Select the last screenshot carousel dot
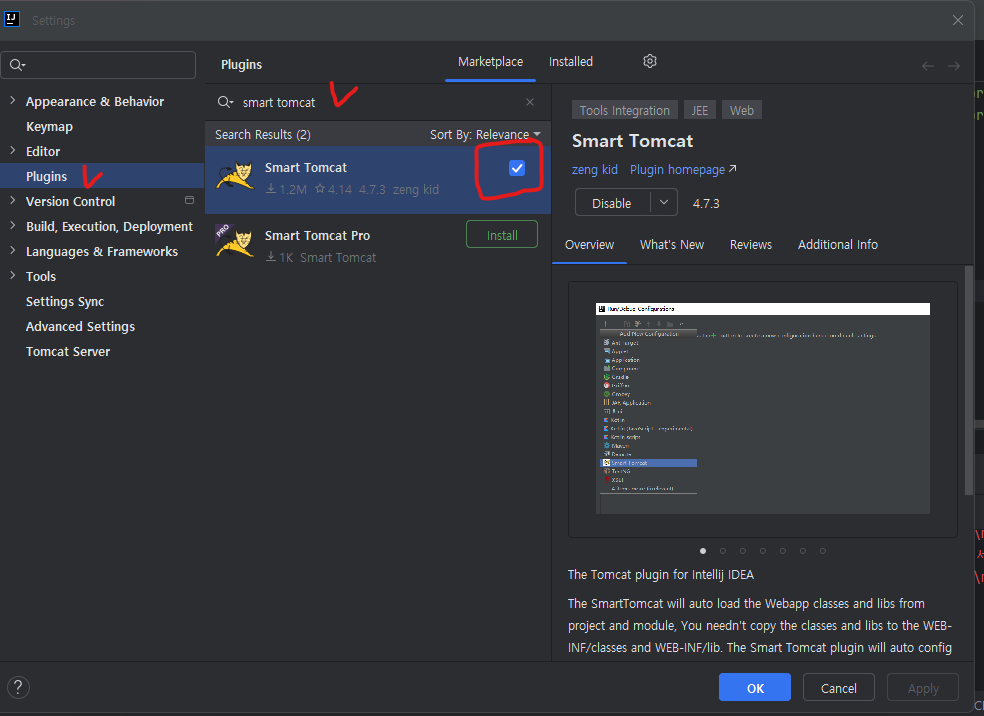Screen dimensions: 984x716 pos(822,551)
